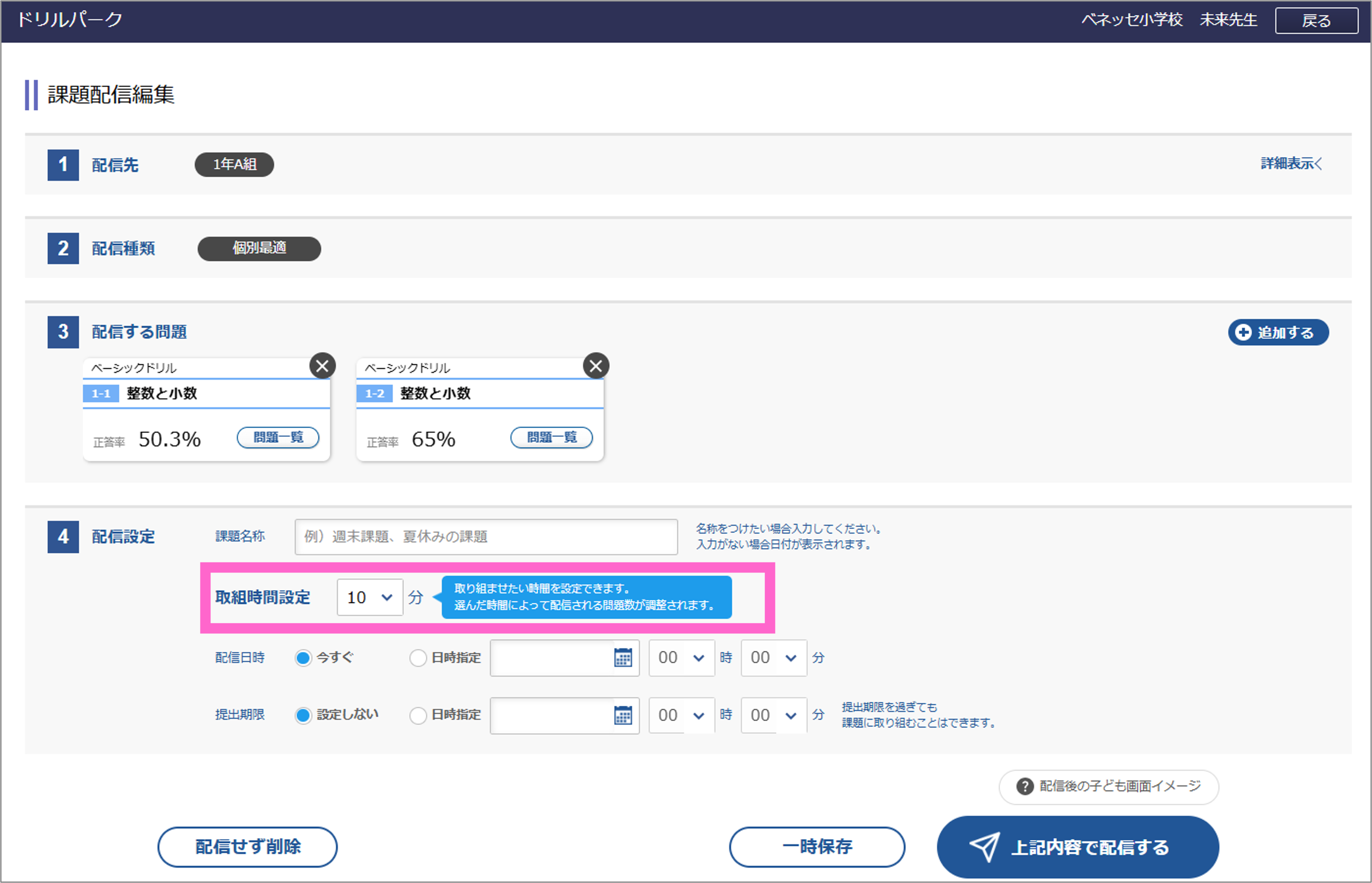Open calendar picker for 配信日時

coord(623,658)
